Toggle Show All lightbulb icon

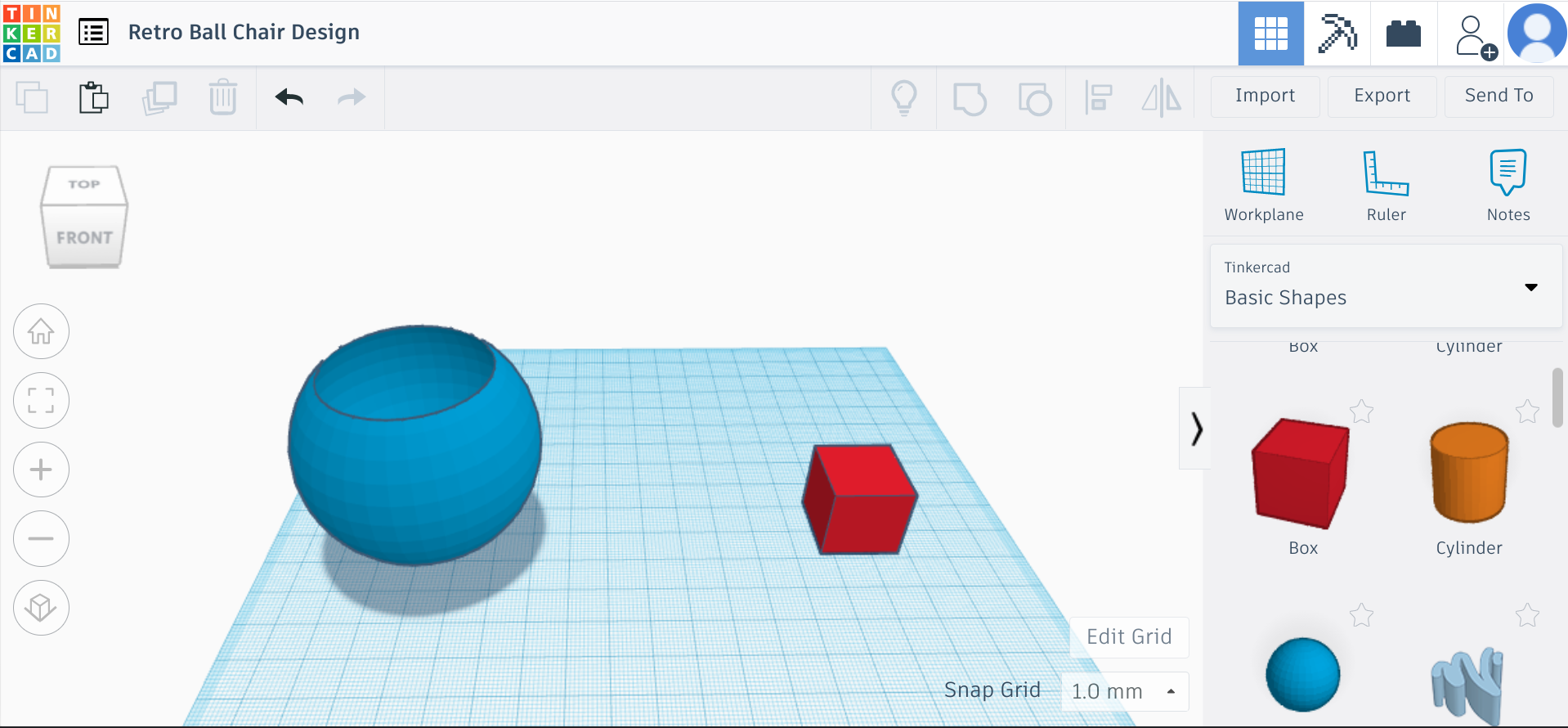point(904,98)
